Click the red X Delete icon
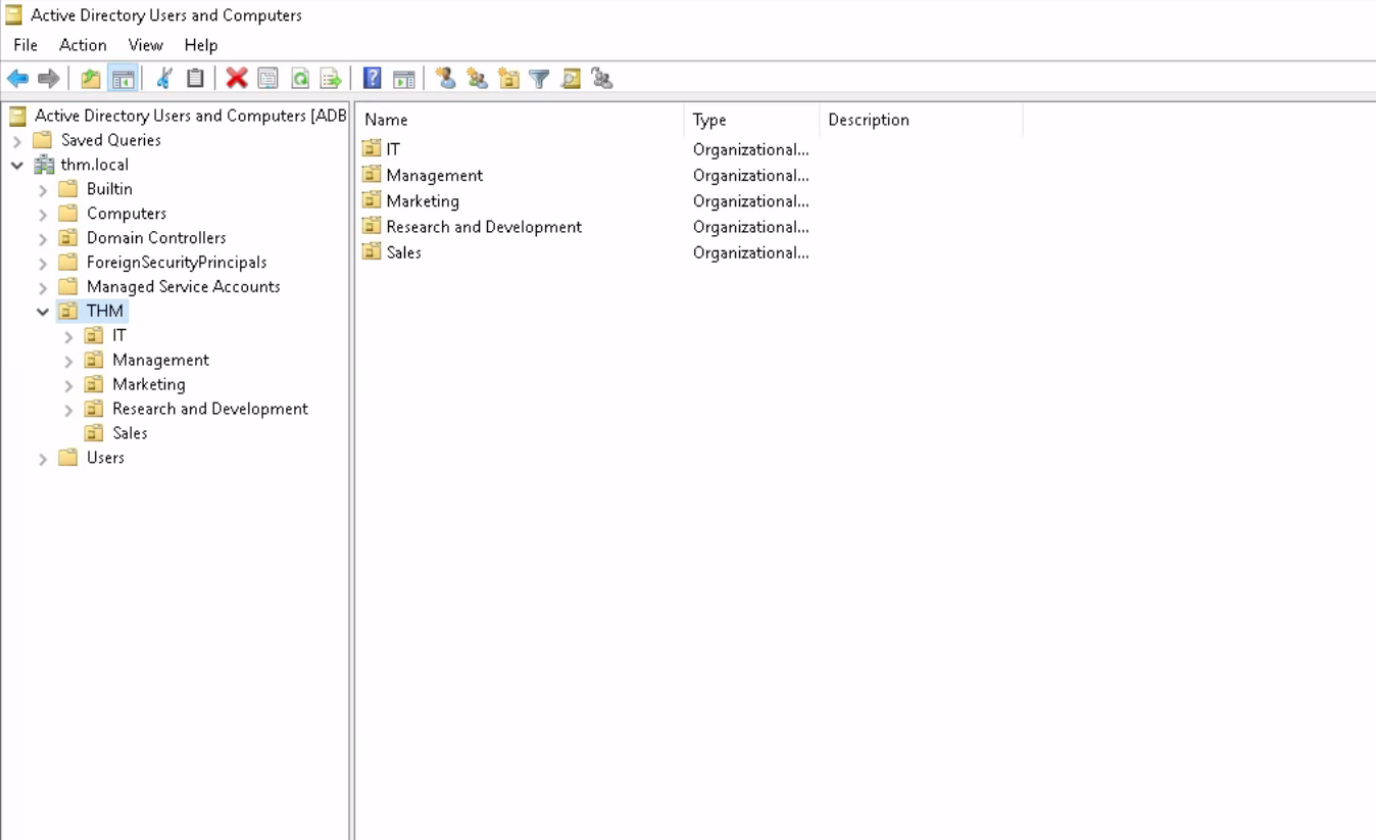The image size is (1376, 840). tap(237, 78)
